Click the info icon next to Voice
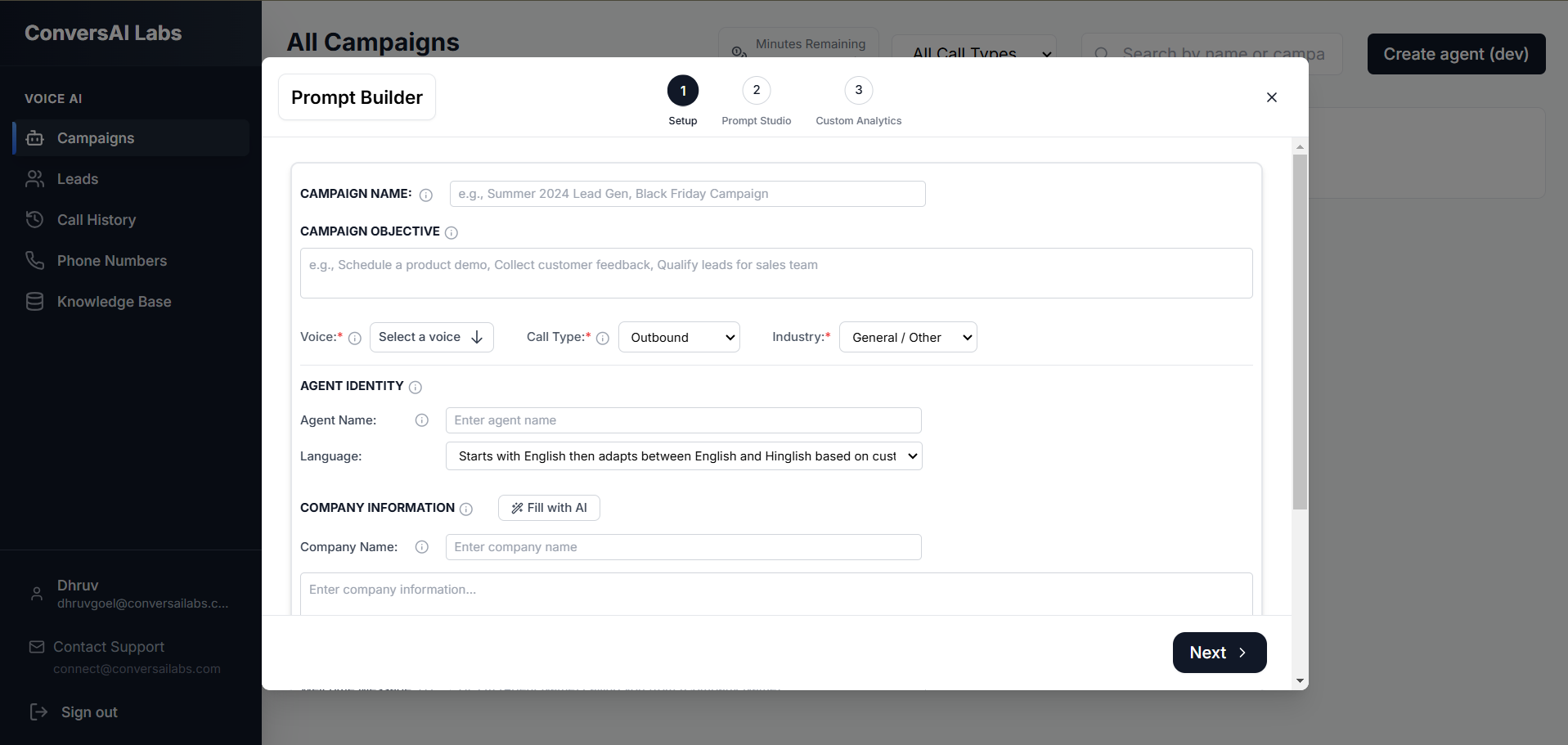 coord(355,338)
